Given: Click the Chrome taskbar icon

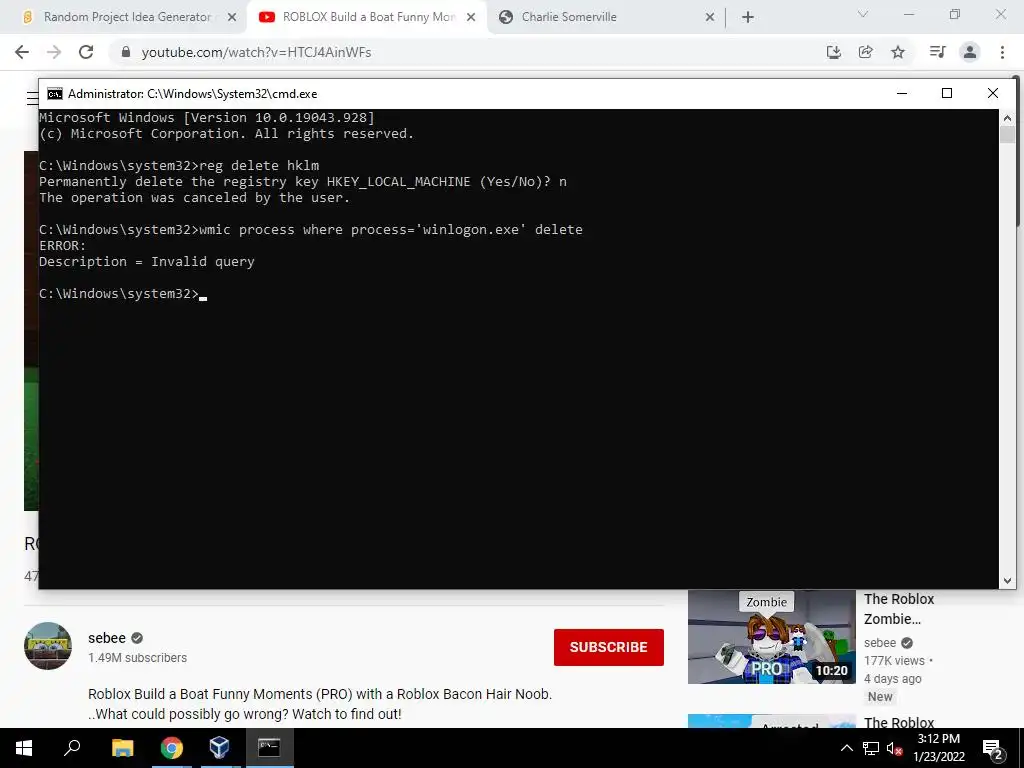Looking at the screenshot, I should [x=172, y=748].
